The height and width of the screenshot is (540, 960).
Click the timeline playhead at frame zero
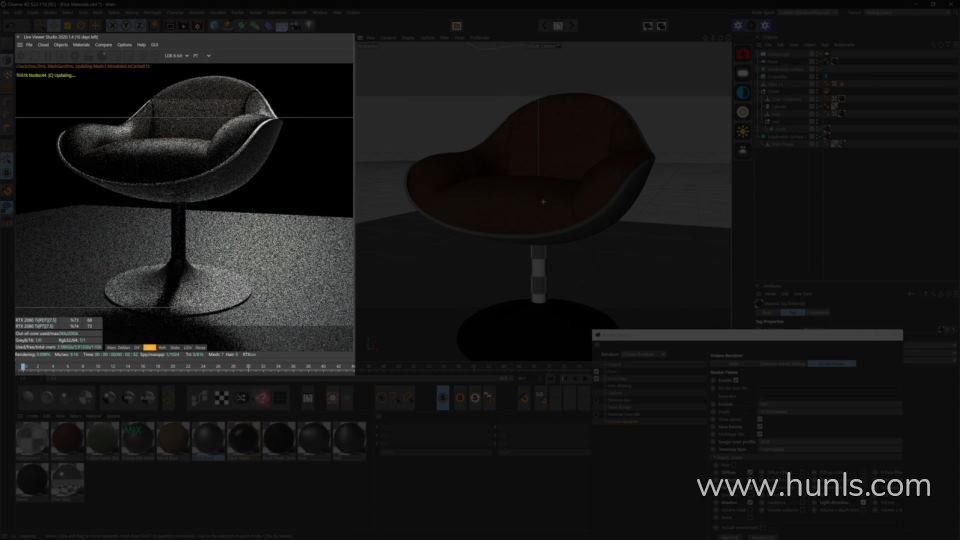click(x=23, y=367)
